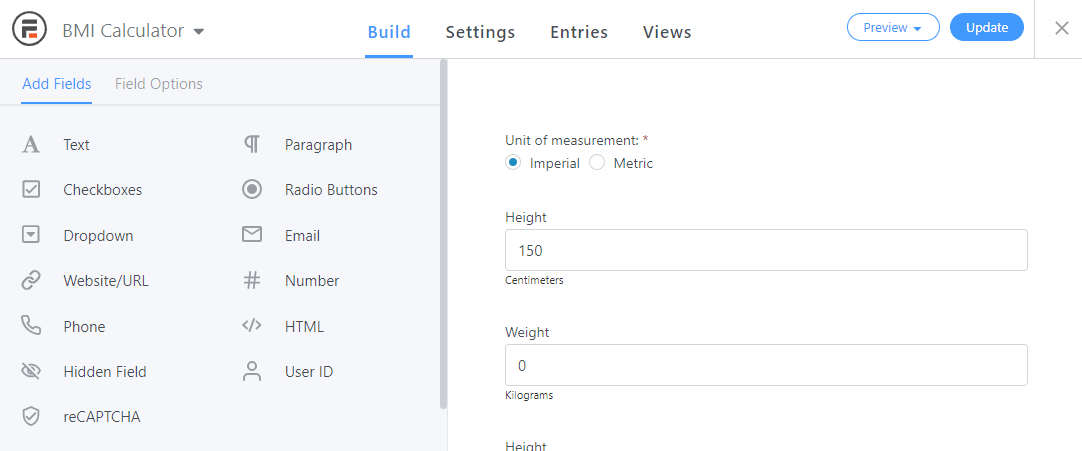
Task: Click the Number hash icon
Action: click(252, 281)
